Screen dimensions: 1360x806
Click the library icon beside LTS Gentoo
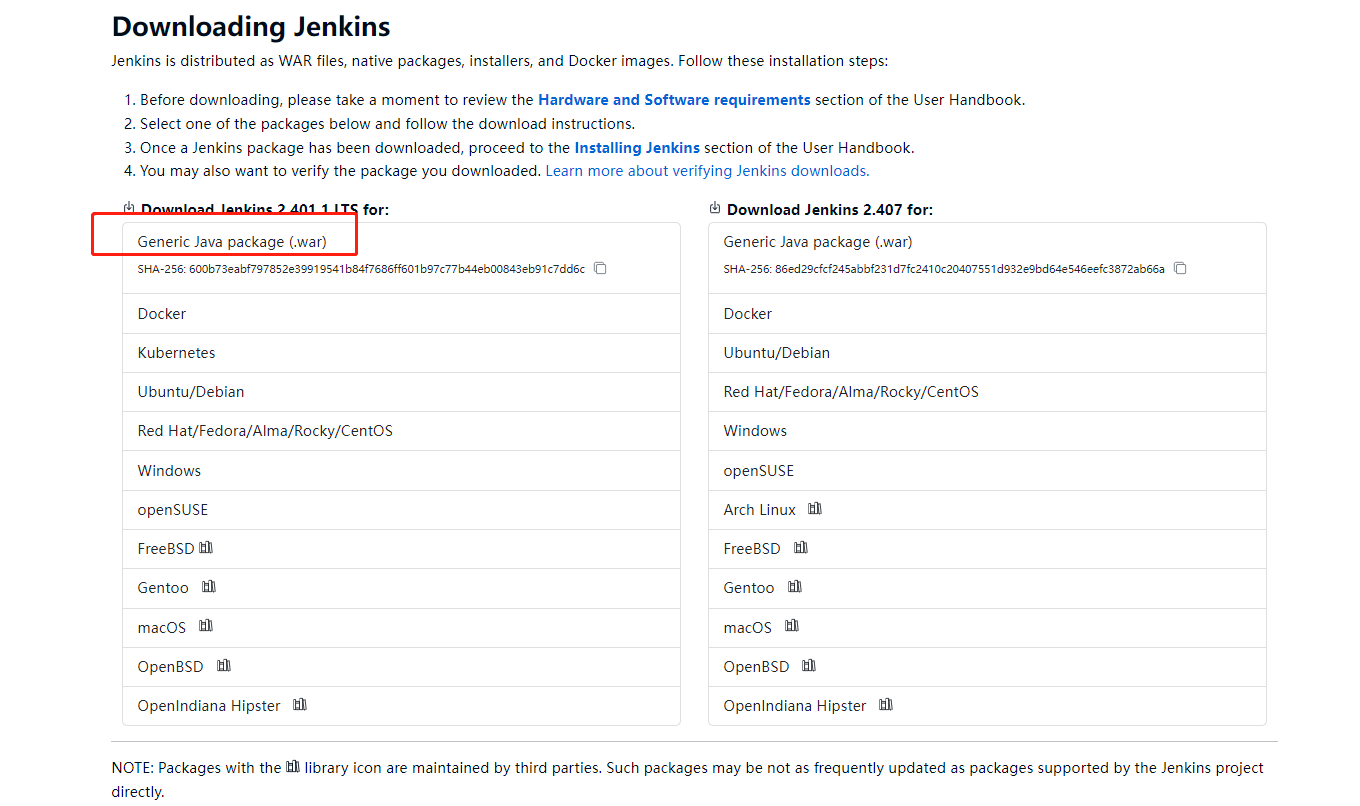[209, 586]
